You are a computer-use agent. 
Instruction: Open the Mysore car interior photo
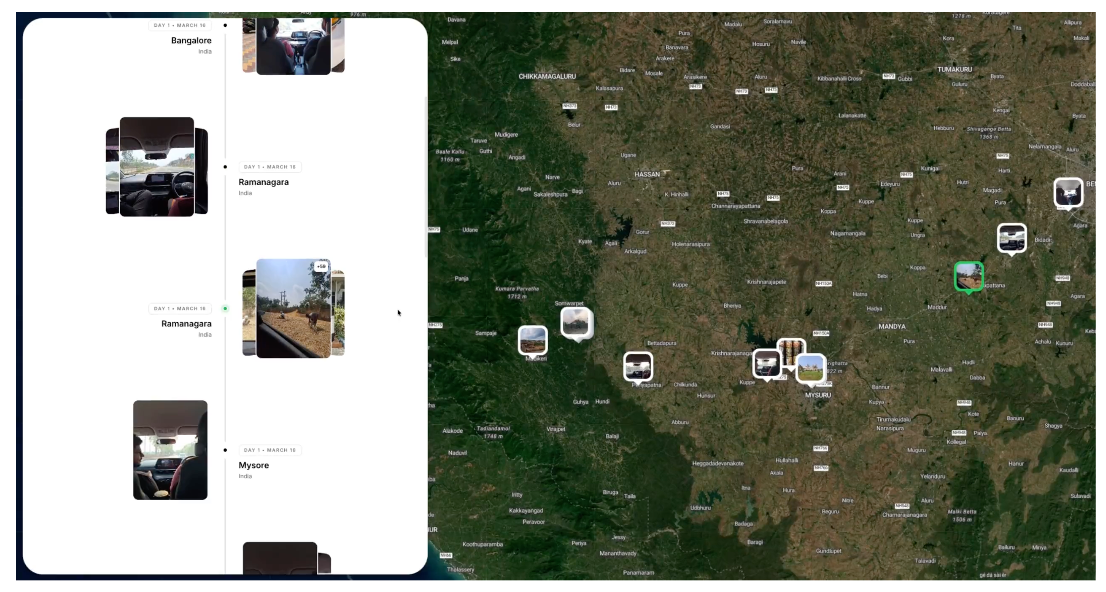pos(170,450)
